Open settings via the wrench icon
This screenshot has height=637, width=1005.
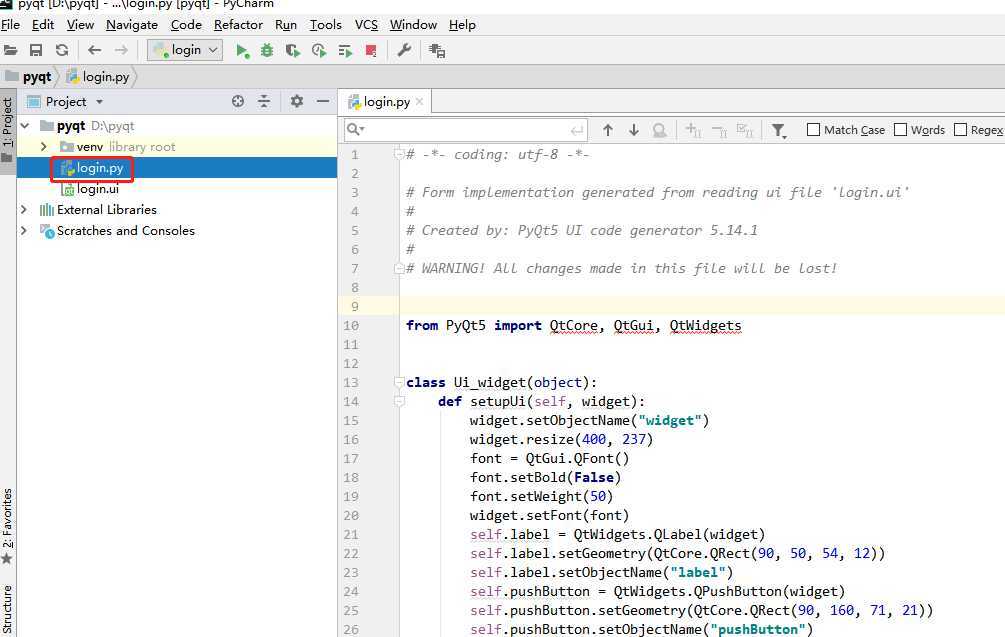pyautogui.click(x=404, y=50)
